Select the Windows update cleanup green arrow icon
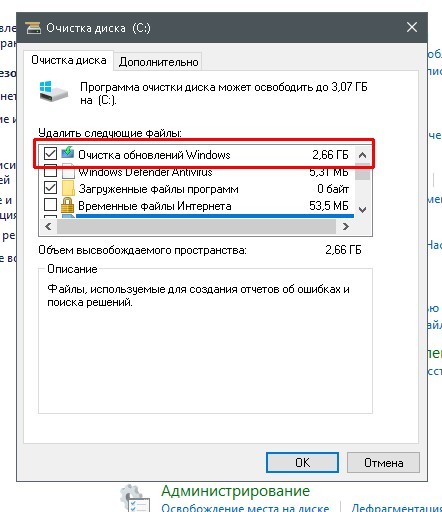The height and width of the screenshot is (512, 442). (x=68, y=153)
